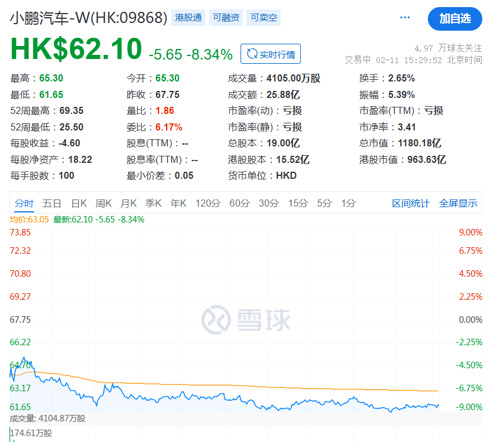Click the 每股净资产 value 18.22

point(80,160)
